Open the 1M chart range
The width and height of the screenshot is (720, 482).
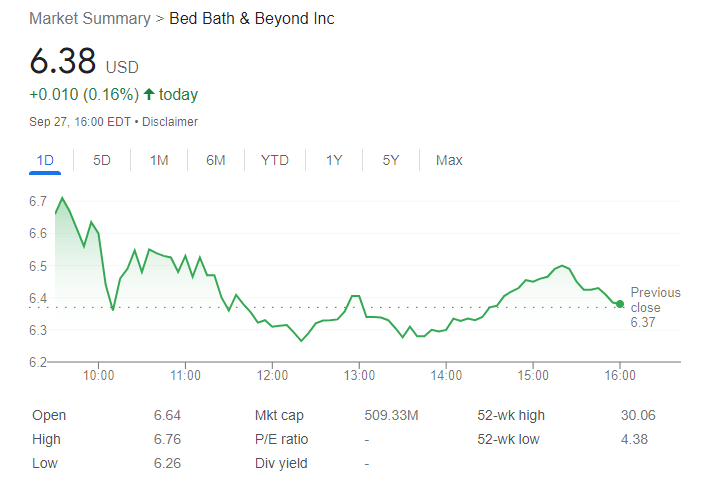tap(159, 160)
